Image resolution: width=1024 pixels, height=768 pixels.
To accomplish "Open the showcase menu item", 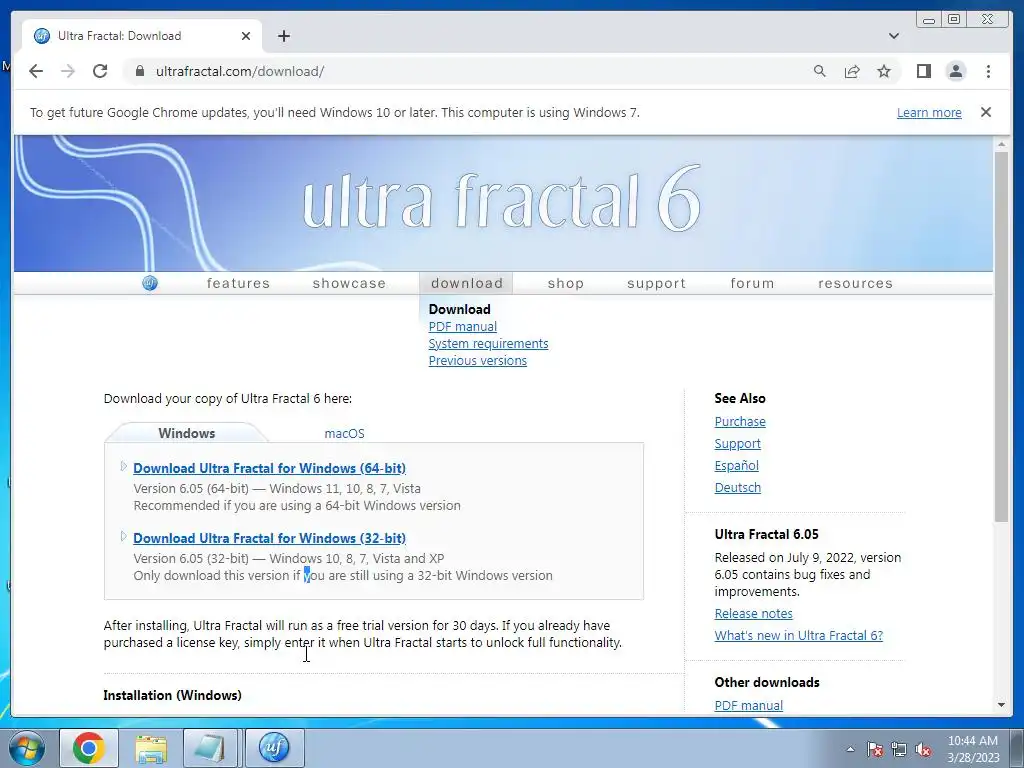I will point(349,283).
